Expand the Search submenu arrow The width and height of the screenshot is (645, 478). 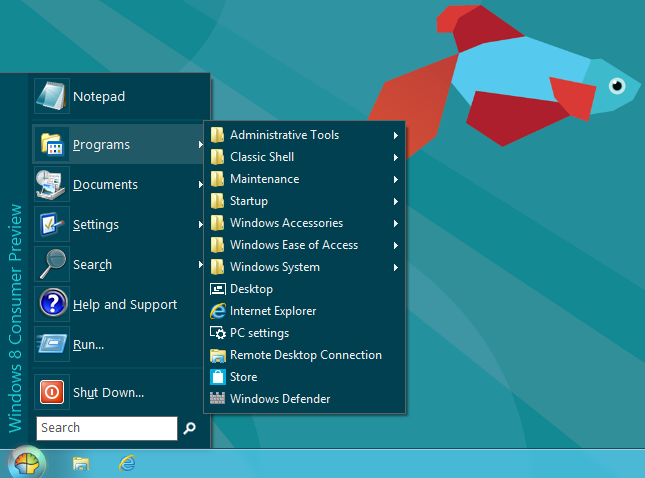click(200, 265)
